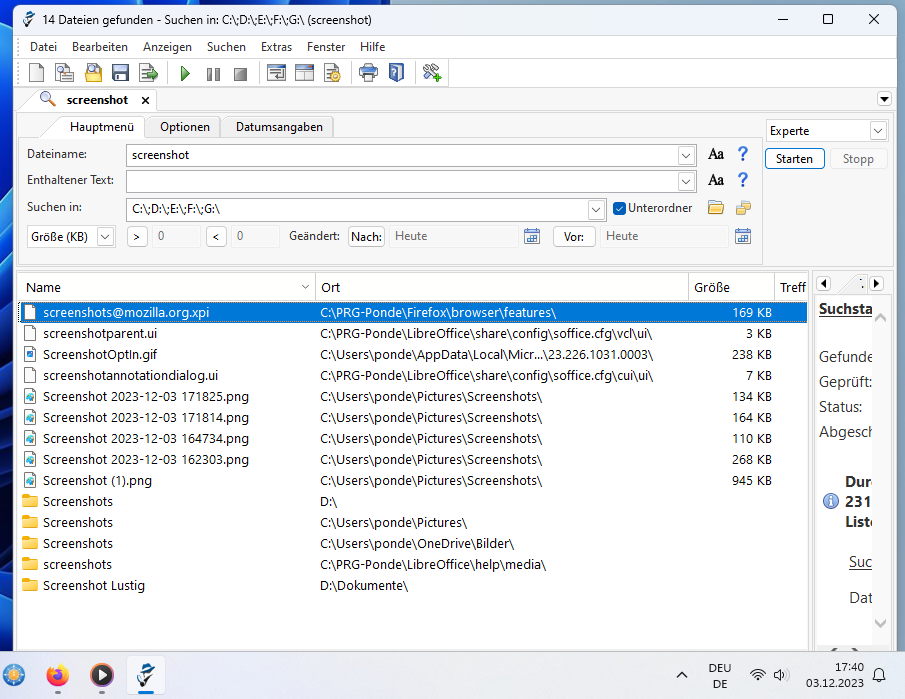Open the Fenster menu
The image size is (905, 699).
tap(326, 47)
